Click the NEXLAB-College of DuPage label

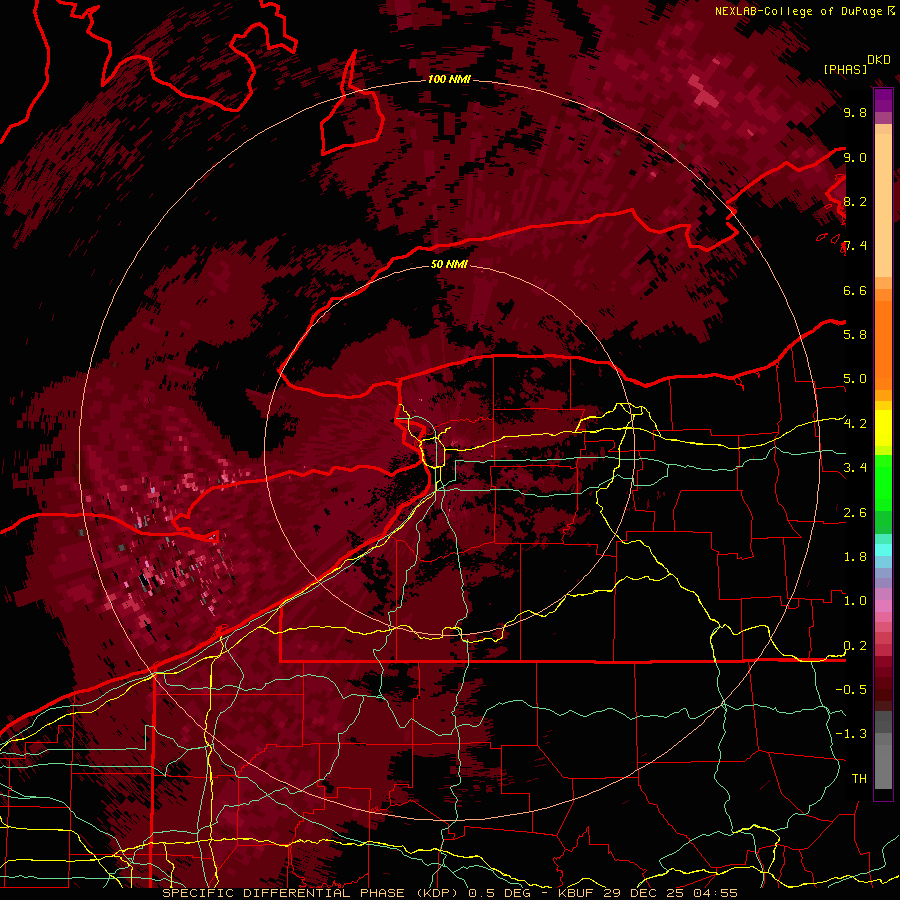(800, 11)
